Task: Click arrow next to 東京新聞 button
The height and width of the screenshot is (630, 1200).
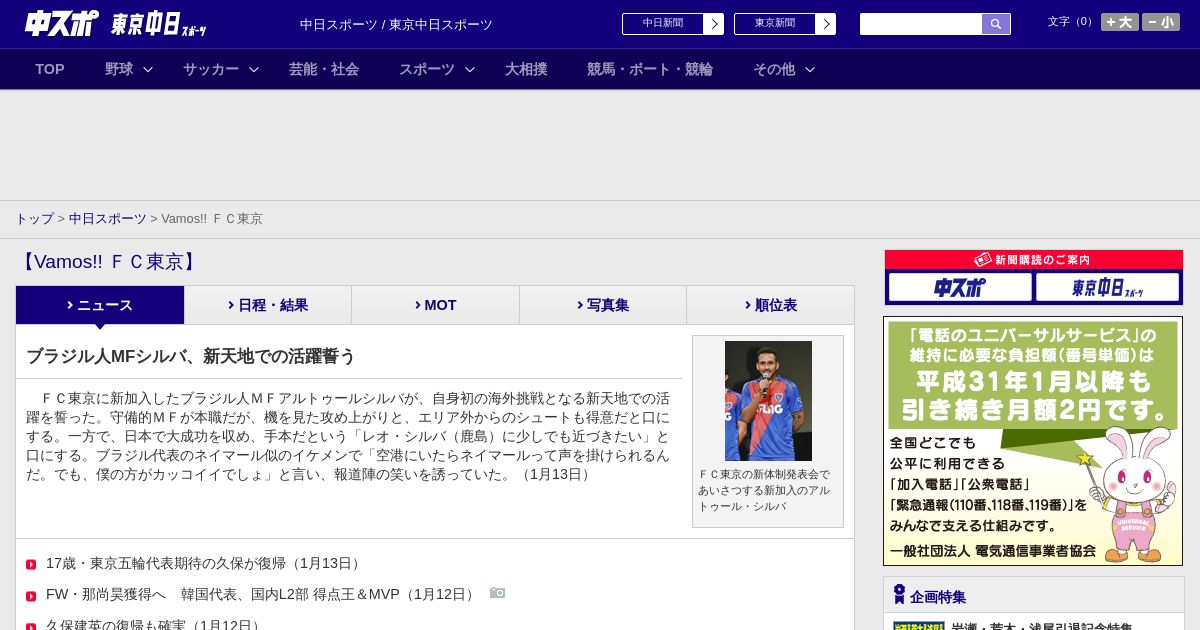Action: coord(826,24)
